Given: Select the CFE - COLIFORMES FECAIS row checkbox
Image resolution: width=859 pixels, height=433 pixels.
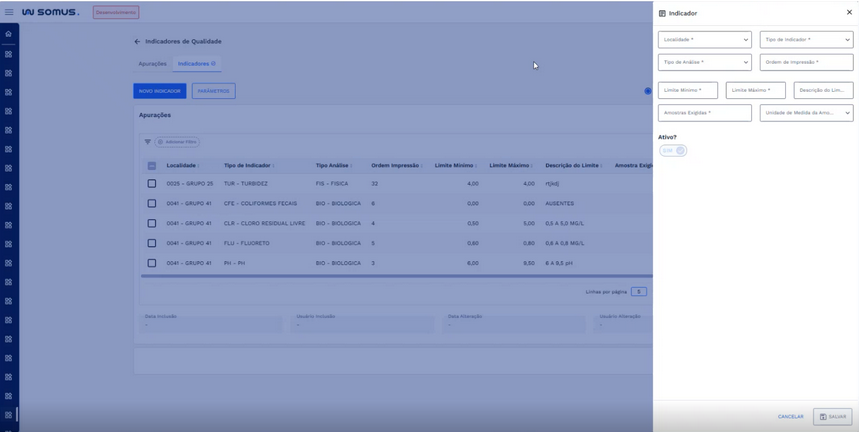Looking at the screenshot, I should click(x=152, y=204).
